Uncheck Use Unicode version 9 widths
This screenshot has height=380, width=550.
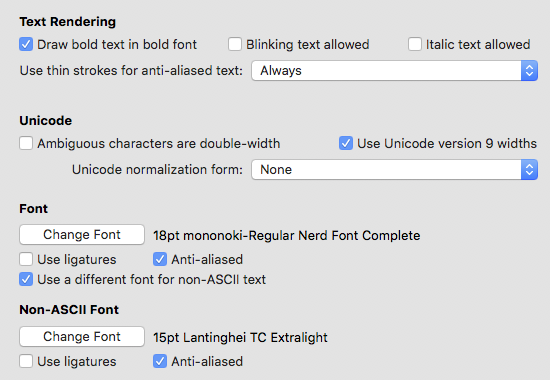346,144
